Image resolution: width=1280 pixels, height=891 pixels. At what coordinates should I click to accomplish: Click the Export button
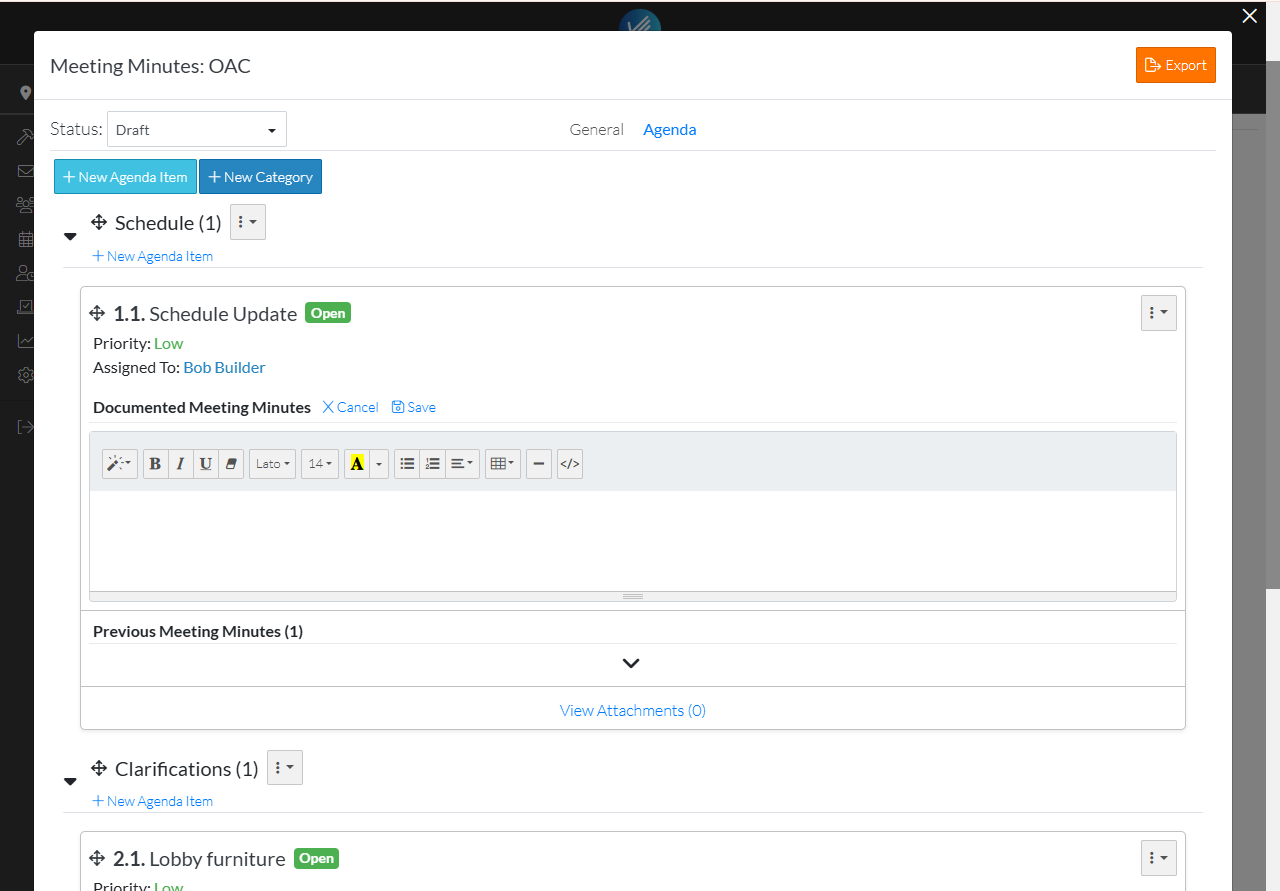[x=1176, y=65]
